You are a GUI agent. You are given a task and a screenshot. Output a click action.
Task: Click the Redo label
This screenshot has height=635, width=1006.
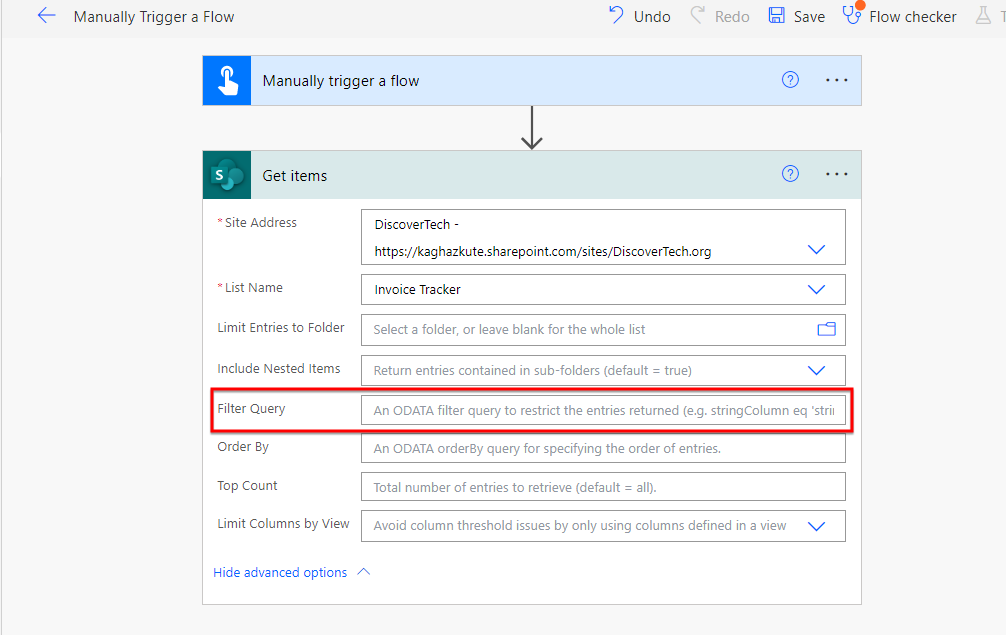click(732, 17)
